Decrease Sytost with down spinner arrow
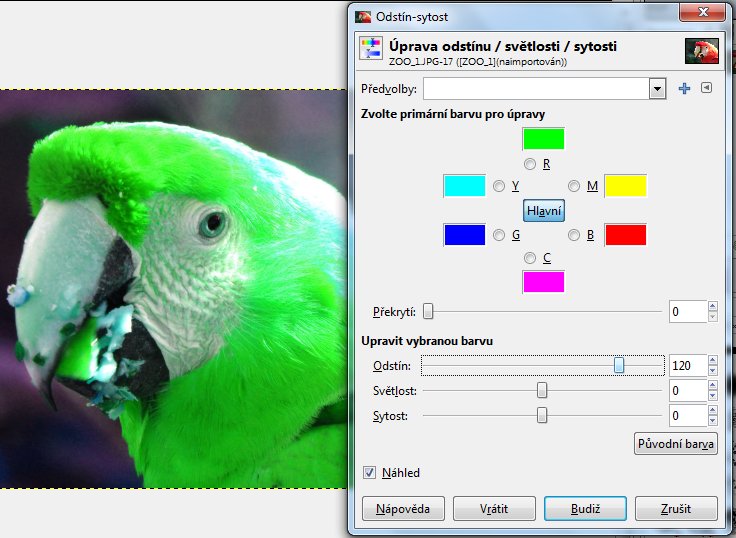The image size is (736, 538). [x=713, y=421]
